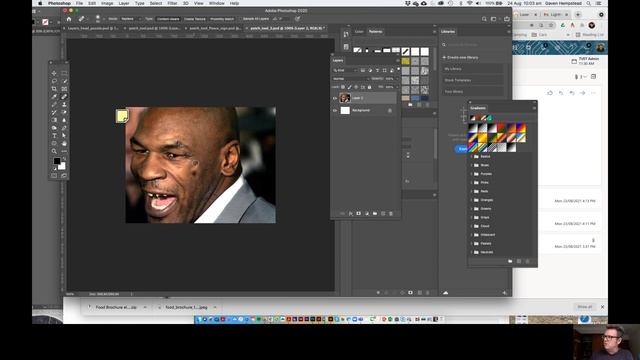Click the Home icon in options bar

(69, 19)
